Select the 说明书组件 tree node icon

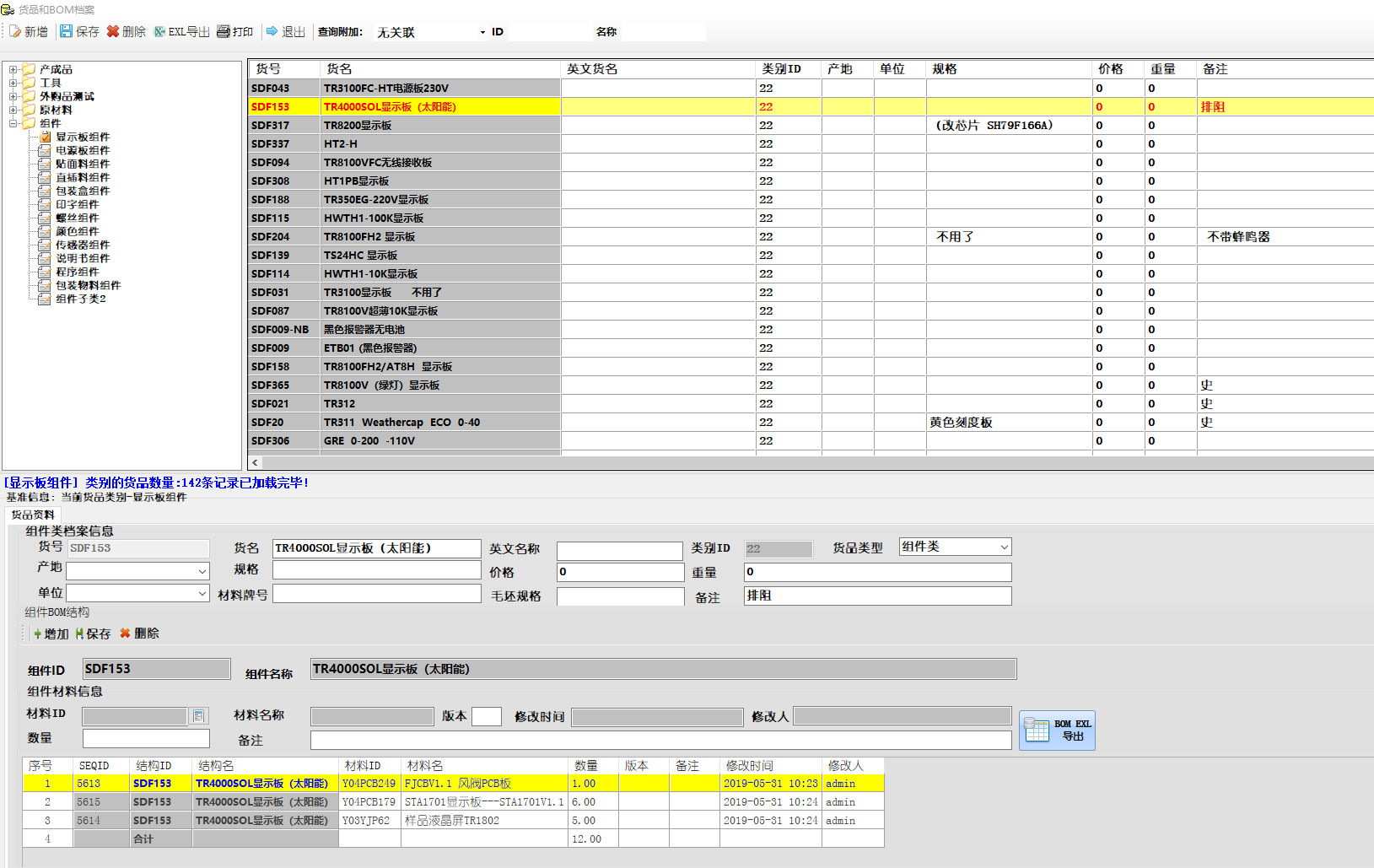pyautogui.click(x=46, y=258)
